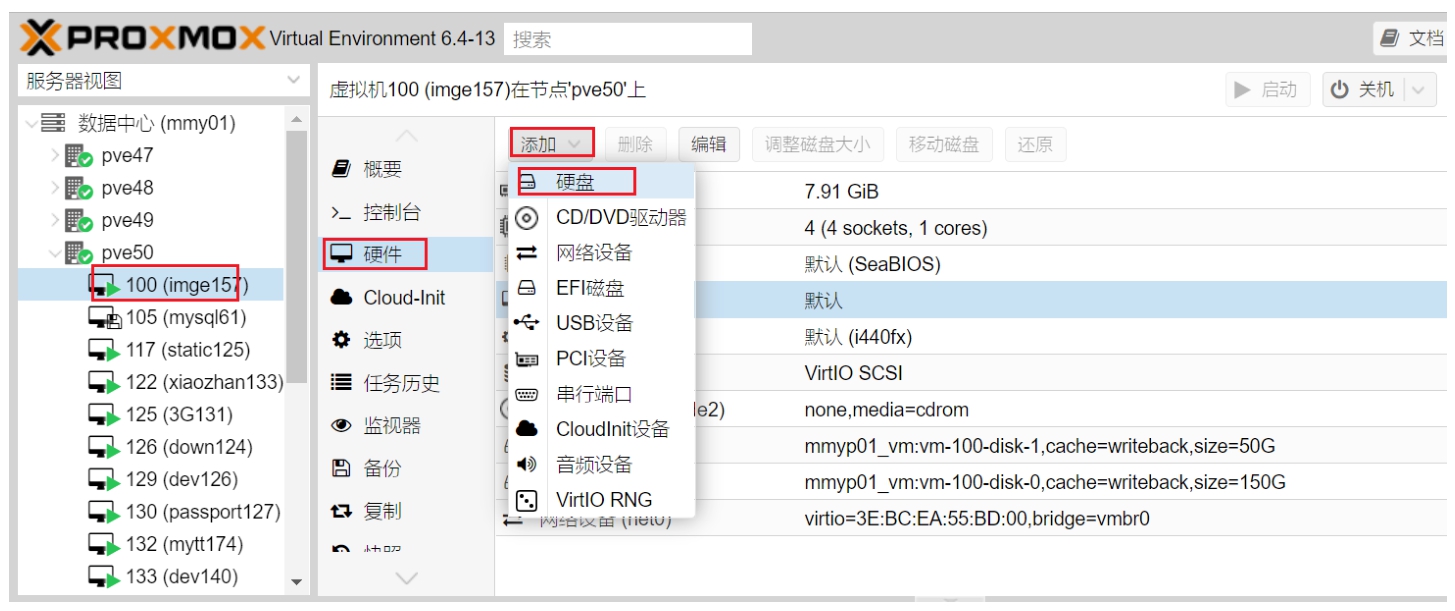Click the Proxmox logo icon
The height and width of the screenshot is (611, 1455).
(40, 39)
